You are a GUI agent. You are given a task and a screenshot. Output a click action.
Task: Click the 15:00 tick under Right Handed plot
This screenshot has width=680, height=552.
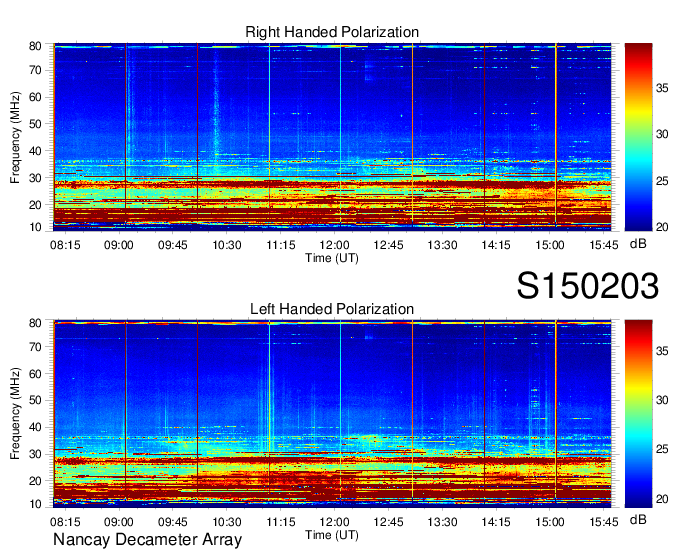[550, 245]
